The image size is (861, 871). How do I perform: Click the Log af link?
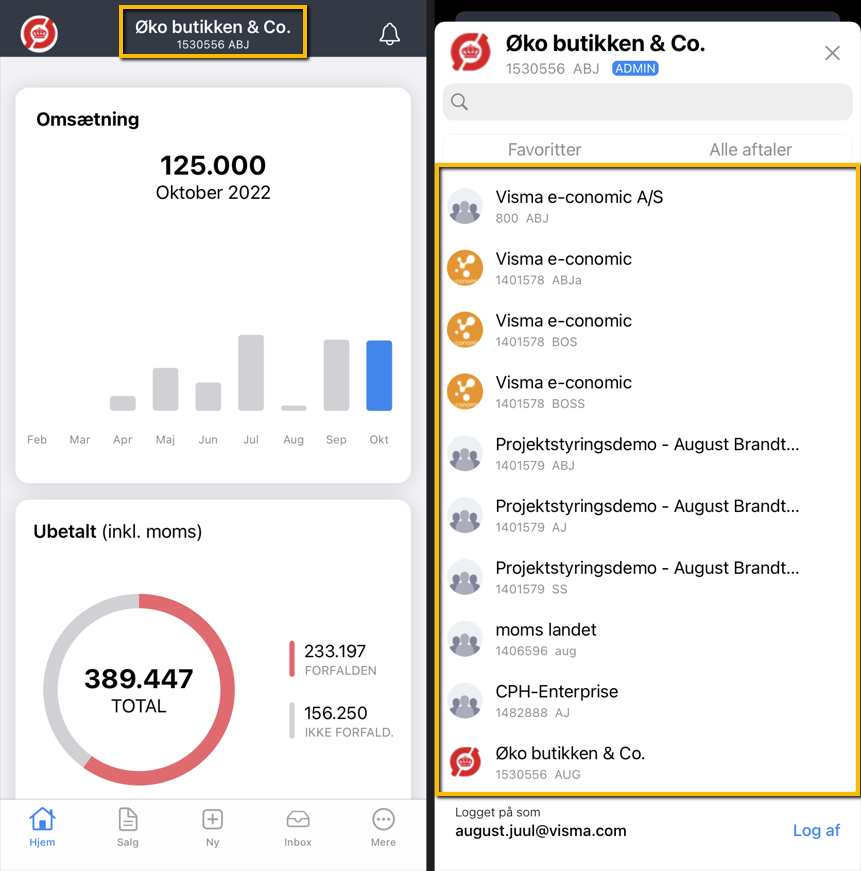(x=816, y=830)
